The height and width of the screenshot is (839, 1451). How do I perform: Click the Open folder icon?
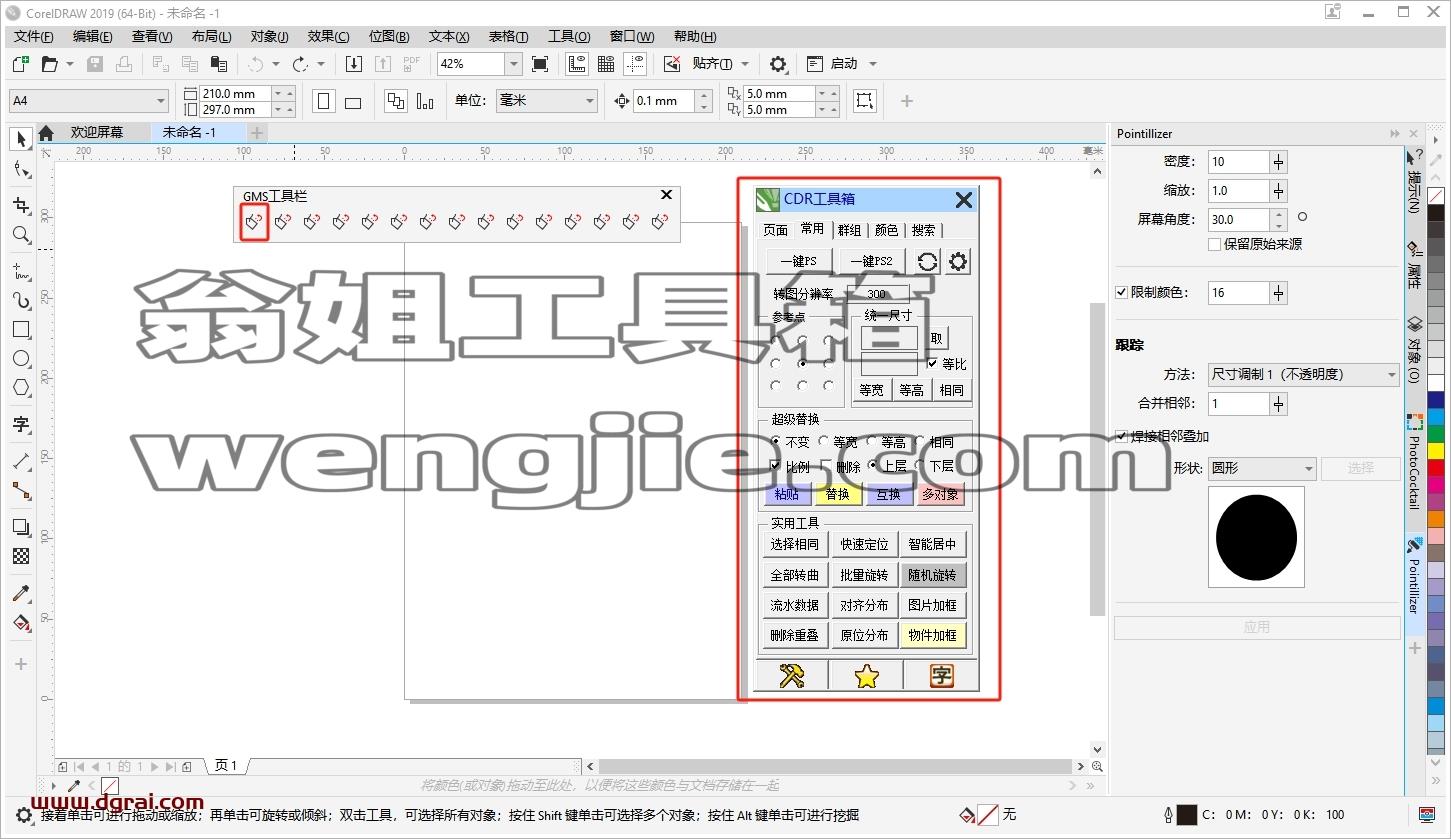[49, 64]
